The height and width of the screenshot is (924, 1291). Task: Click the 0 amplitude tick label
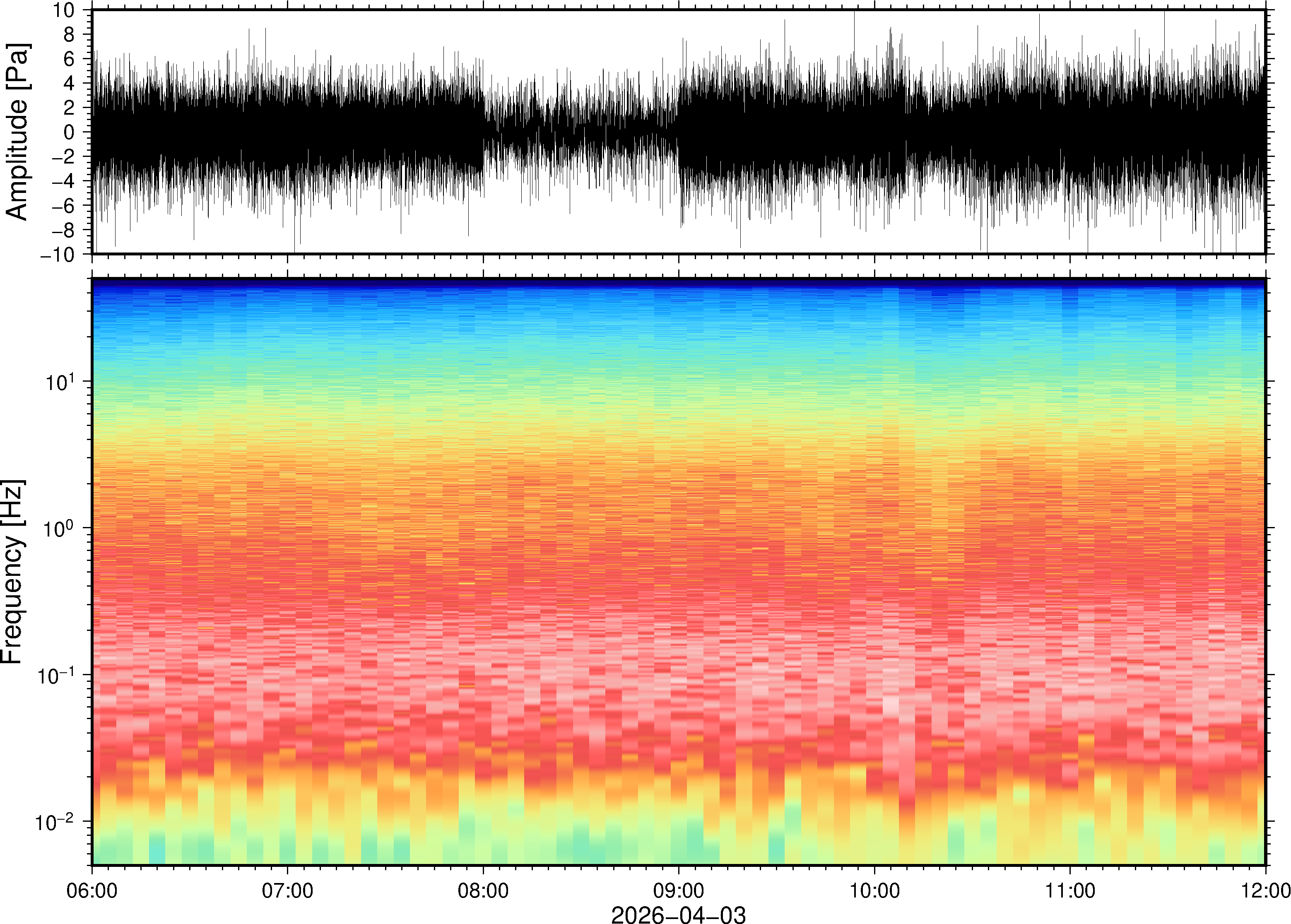pyautogui.click(x=70, y=132)
